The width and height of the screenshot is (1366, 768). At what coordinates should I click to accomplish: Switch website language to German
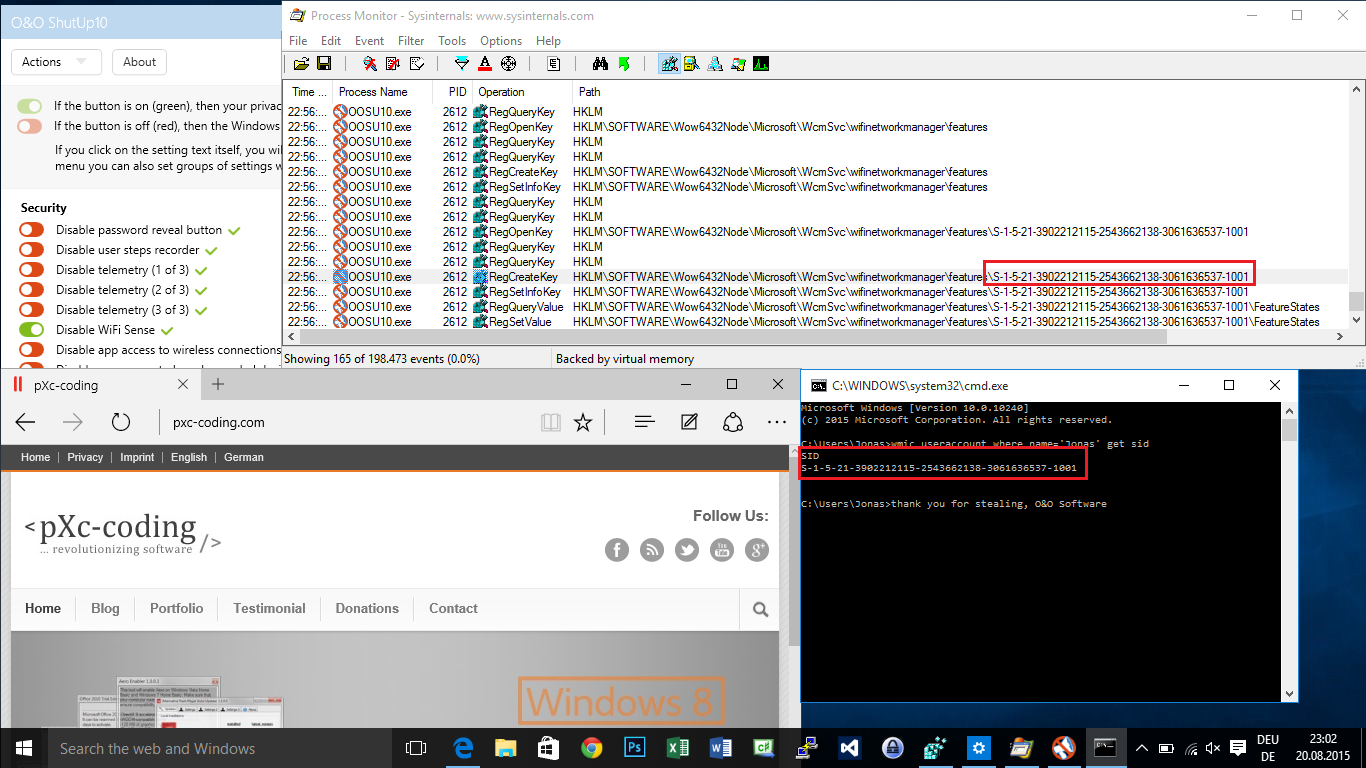point(244,457)
